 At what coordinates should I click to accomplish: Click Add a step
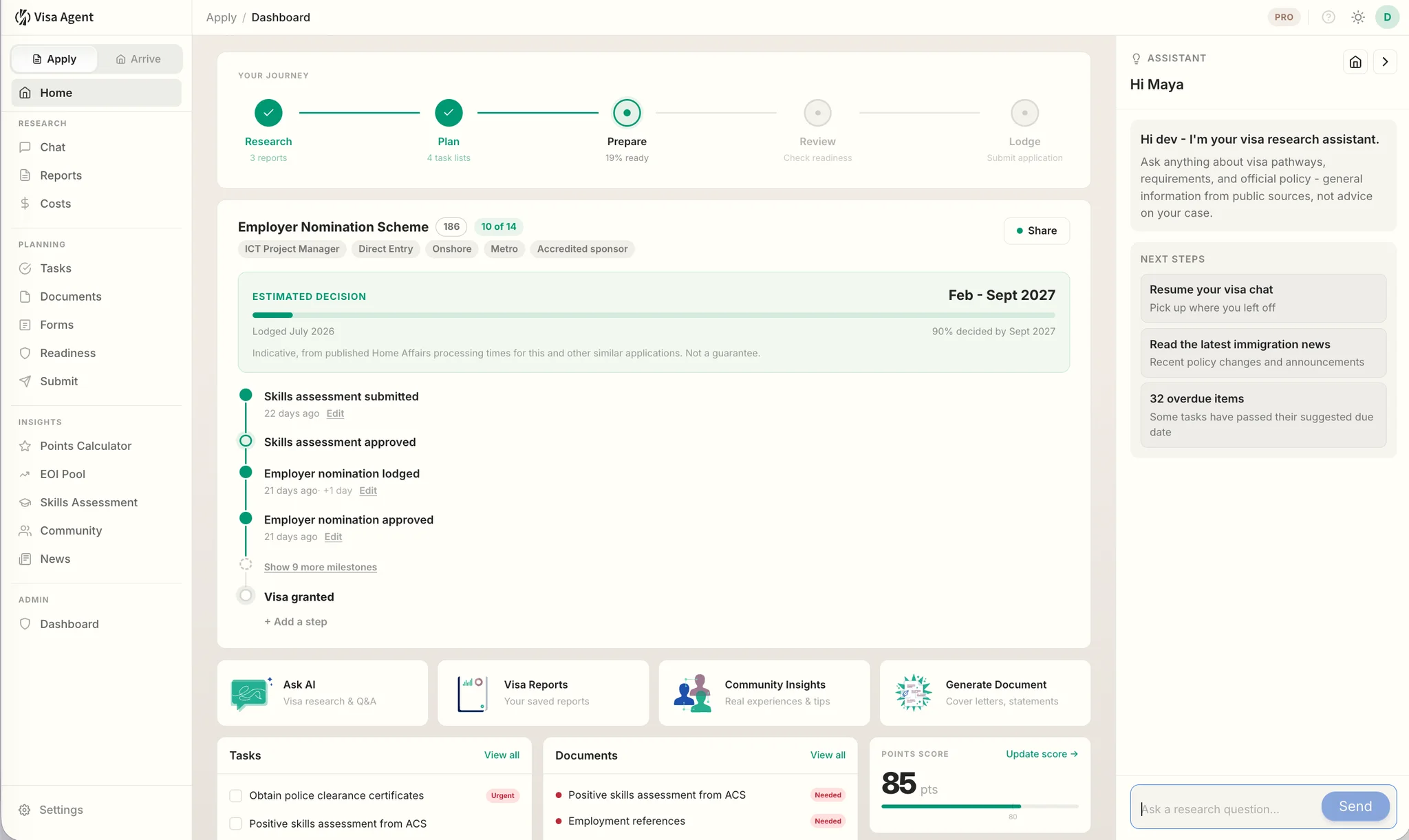click(x=296, y=621)
